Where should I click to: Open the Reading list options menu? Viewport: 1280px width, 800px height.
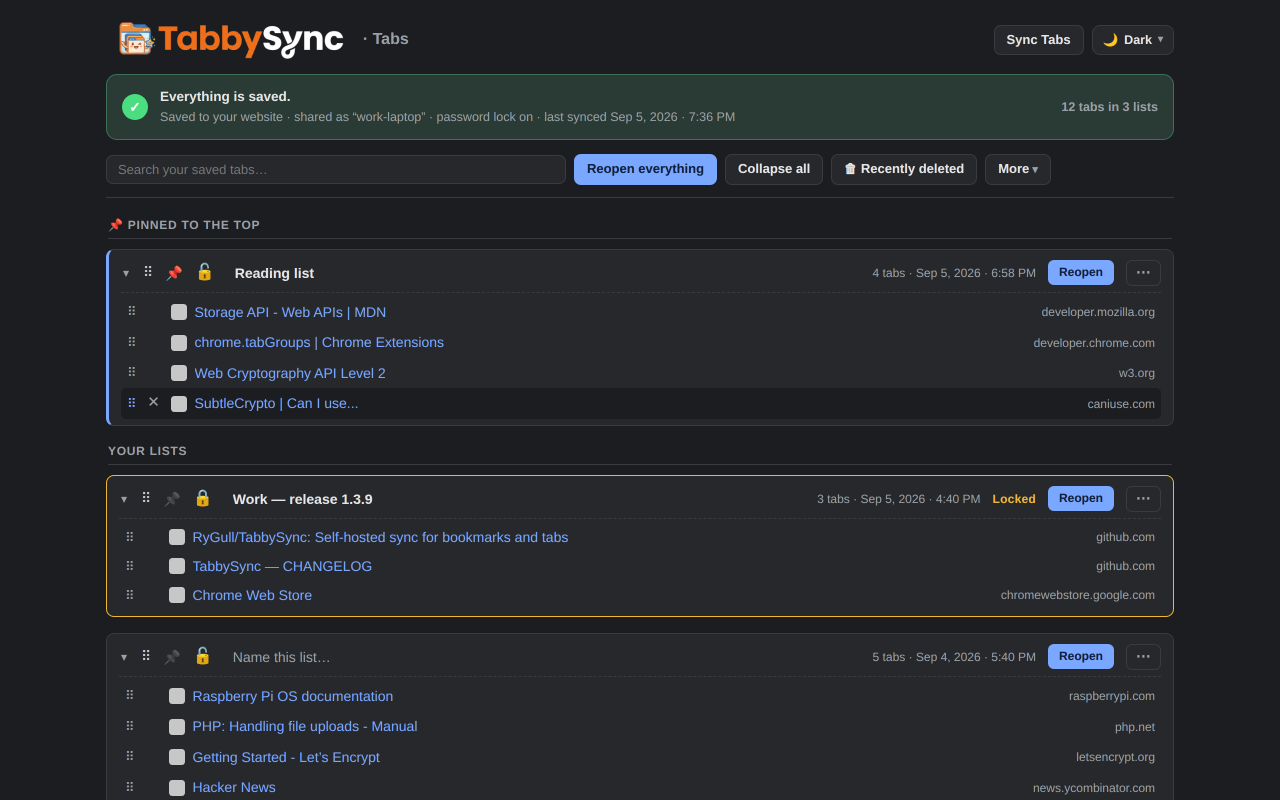click(1143, 273)
